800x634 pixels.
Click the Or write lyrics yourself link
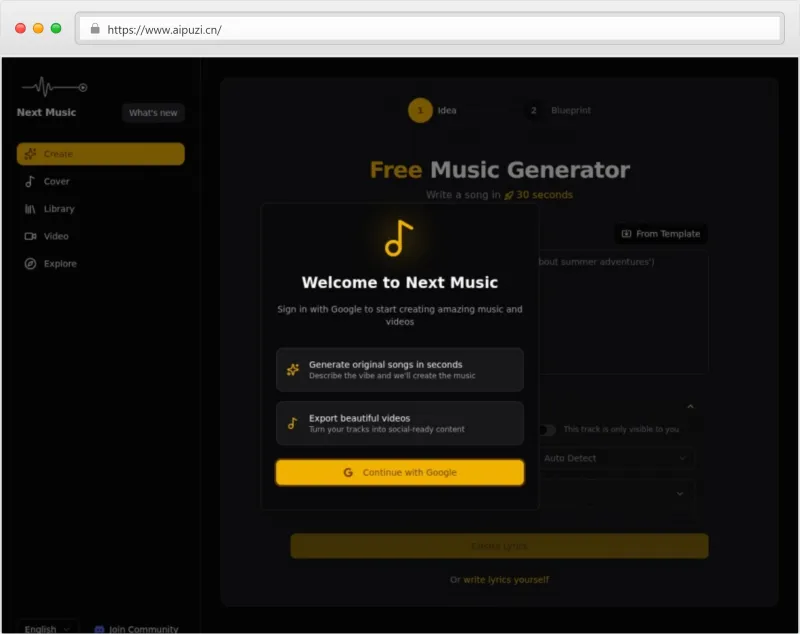[500, 578]
